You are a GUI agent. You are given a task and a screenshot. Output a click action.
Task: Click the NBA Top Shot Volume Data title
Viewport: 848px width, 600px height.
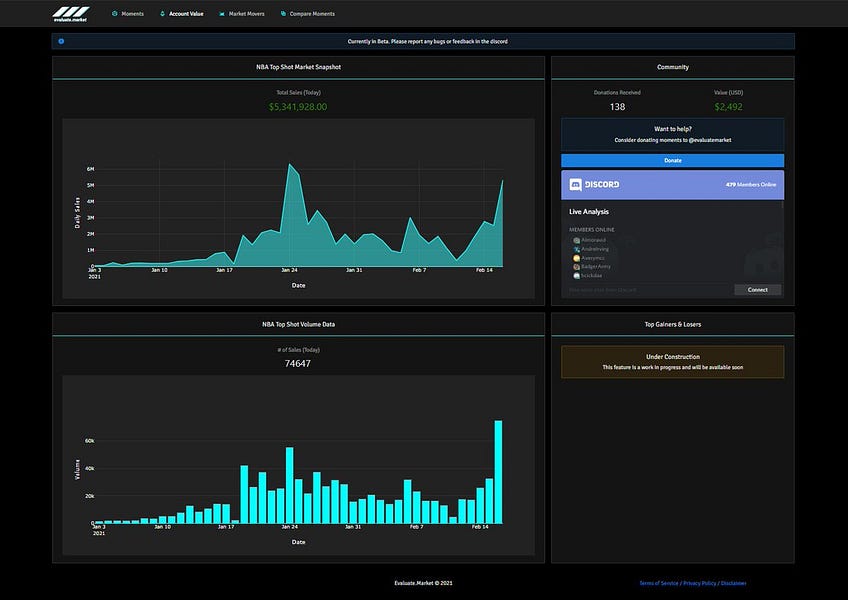tap(299, 324)
